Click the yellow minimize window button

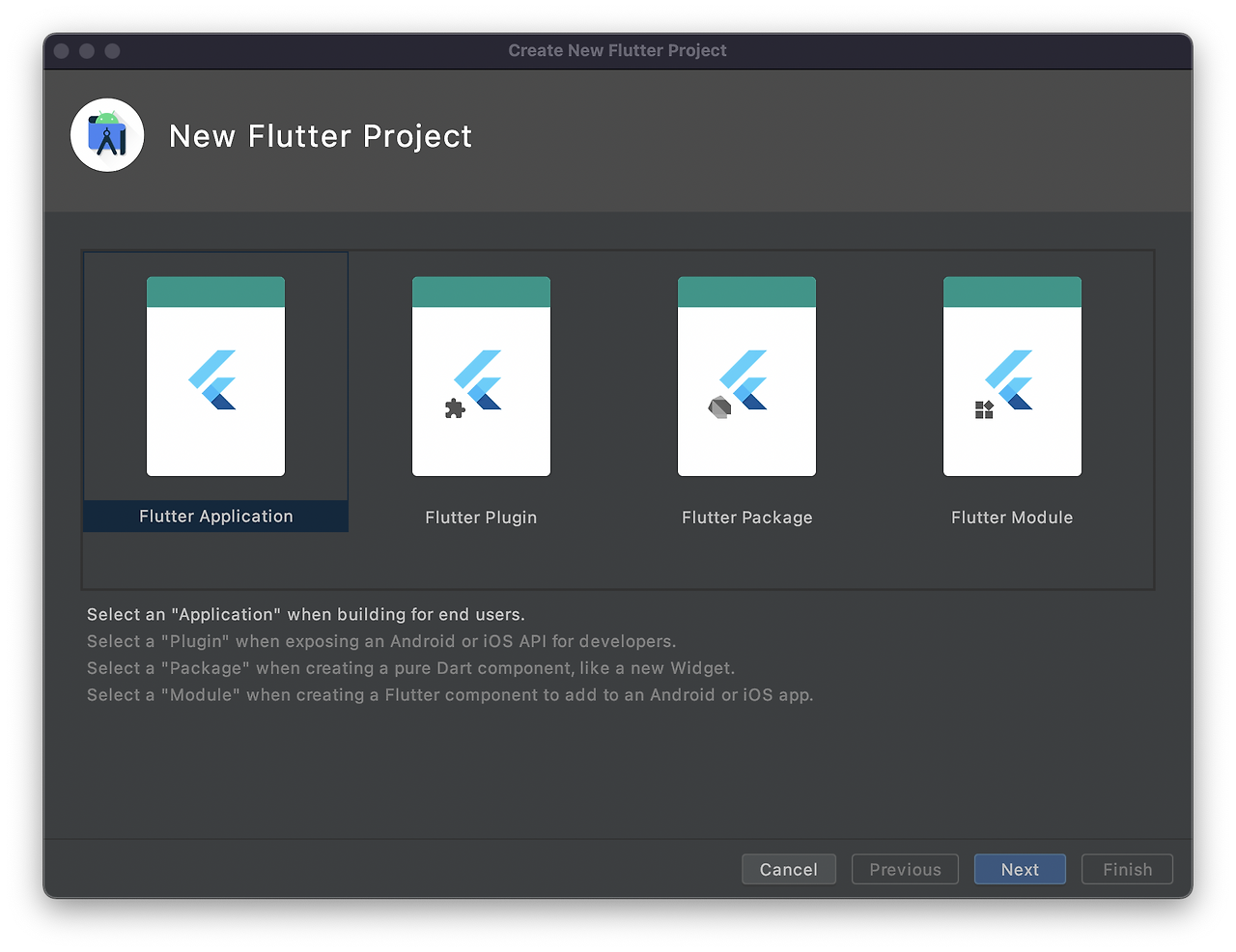87,50
